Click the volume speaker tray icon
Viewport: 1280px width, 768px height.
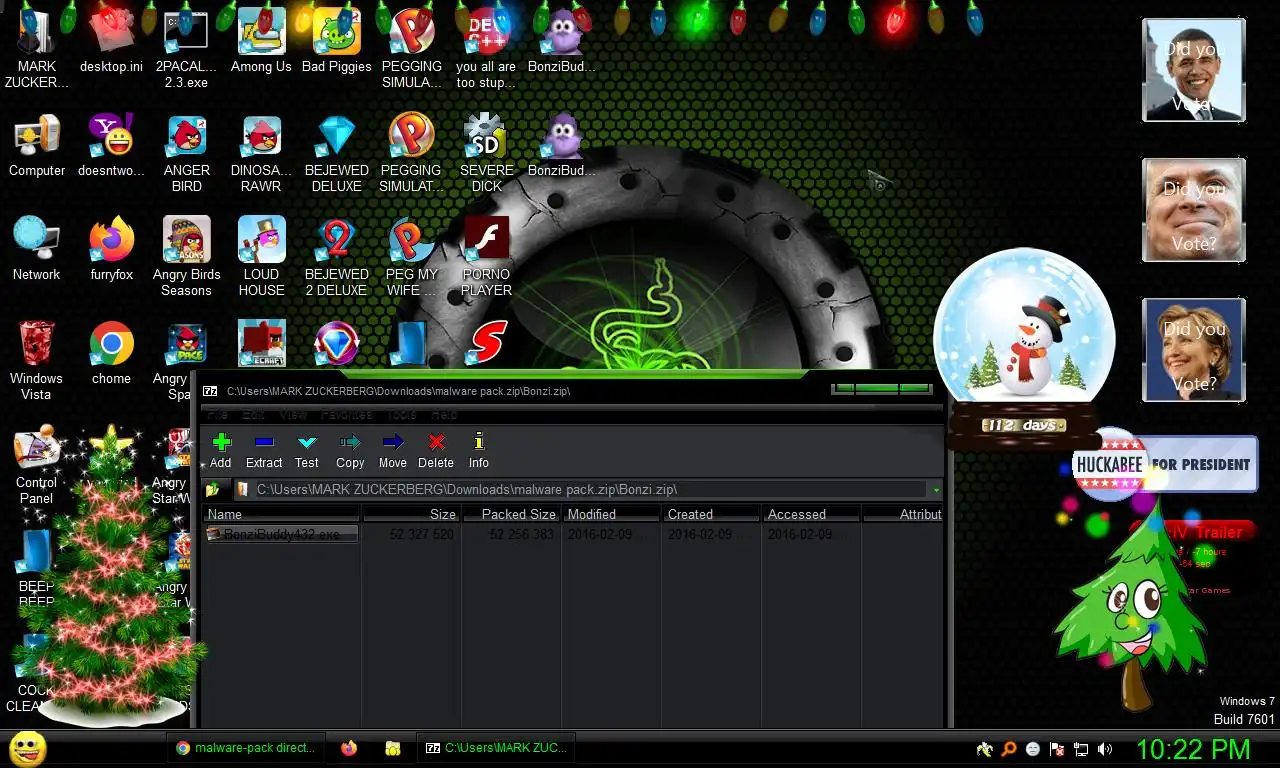(1105, 749)
